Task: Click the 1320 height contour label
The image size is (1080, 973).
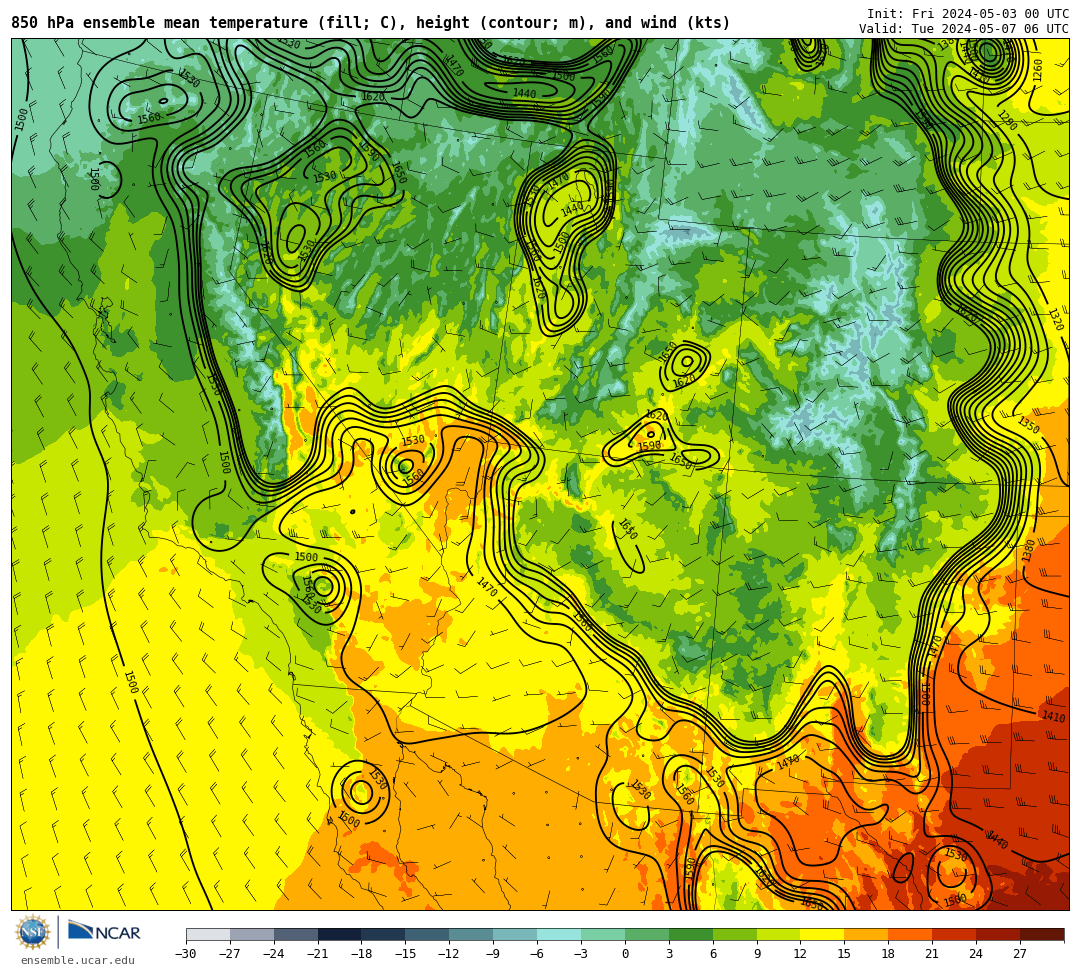Action: point(1055,320)
